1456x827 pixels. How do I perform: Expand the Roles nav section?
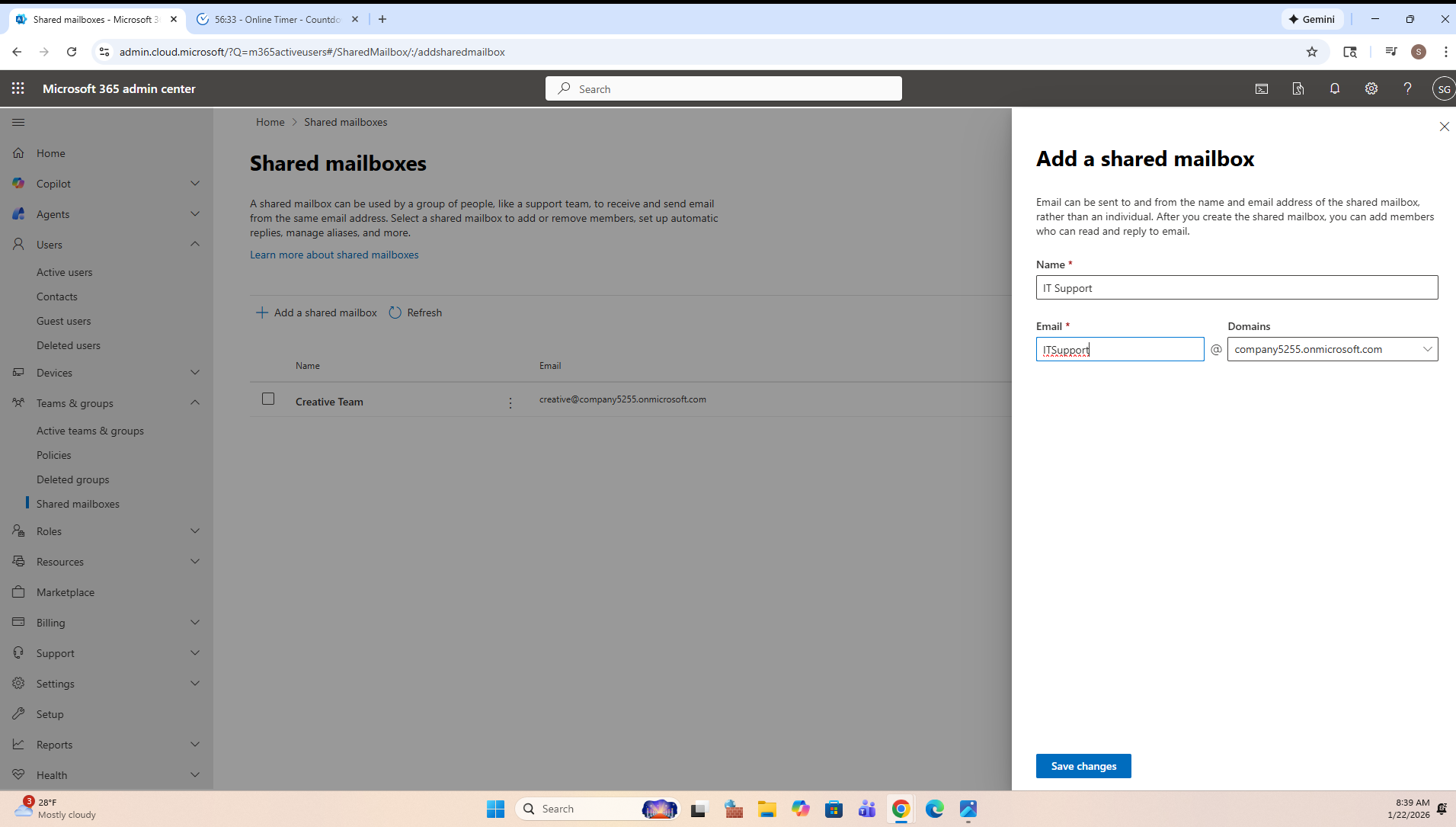click(195, 530)
